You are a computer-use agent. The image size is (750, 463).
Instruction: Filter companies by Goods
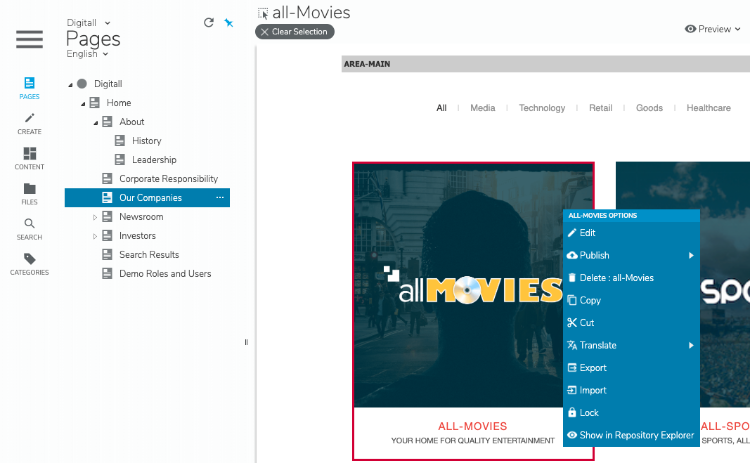pyautogui.click(x=649, y=108)
